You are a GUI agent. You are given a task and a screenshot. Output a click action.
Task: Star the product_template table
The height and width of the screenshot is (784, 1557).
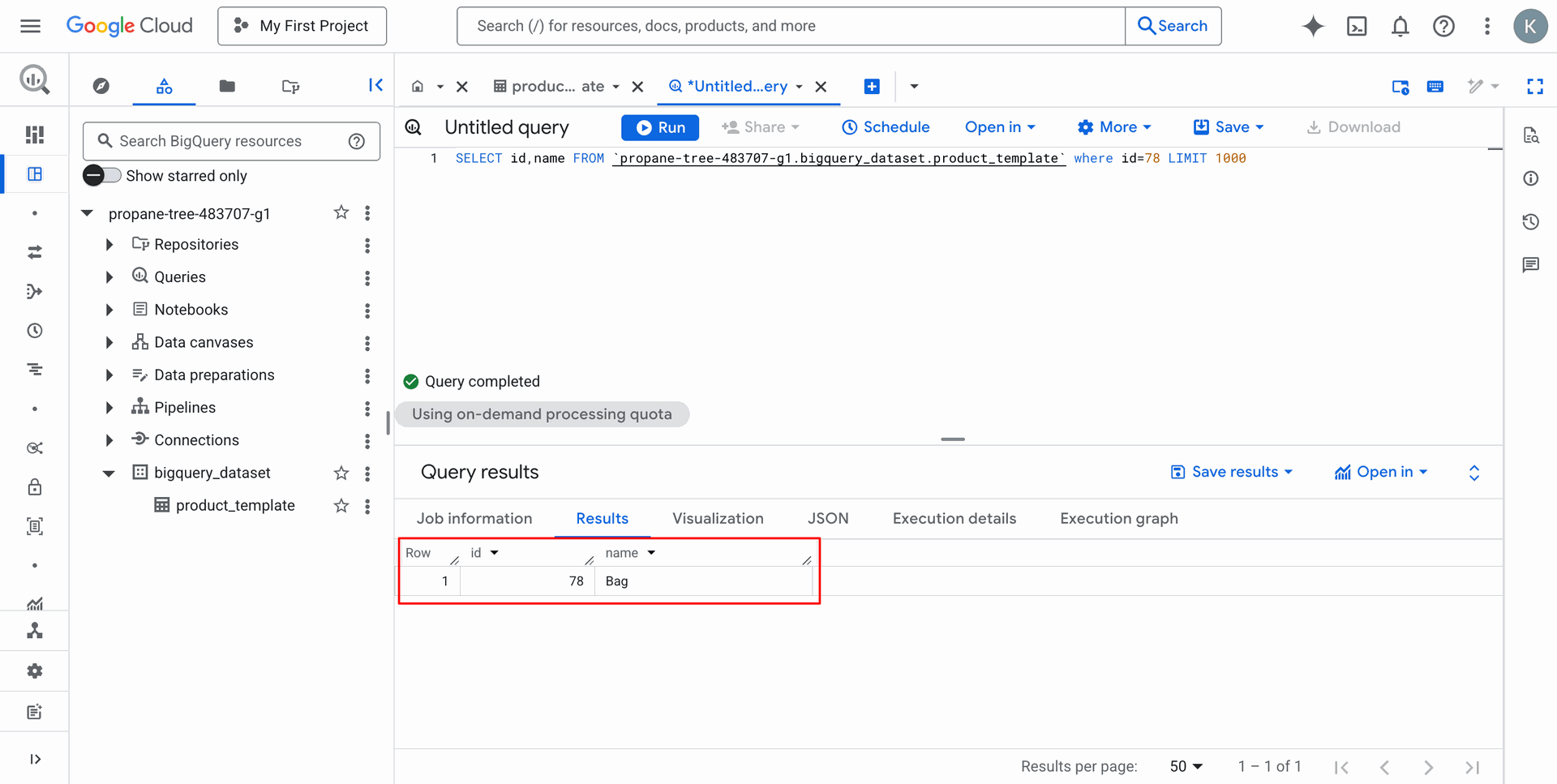341,506
